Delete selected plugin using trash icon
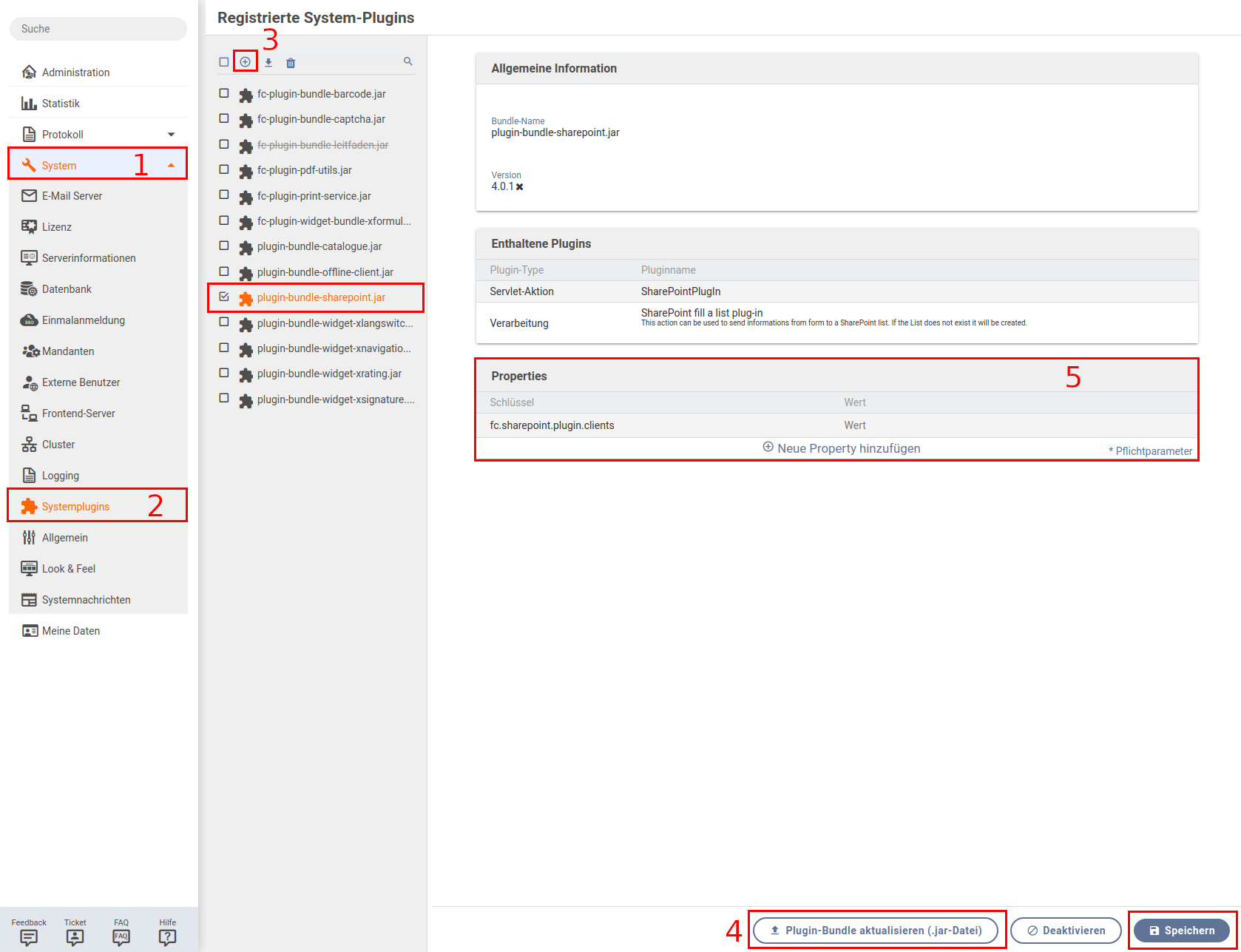 point(291,62)
